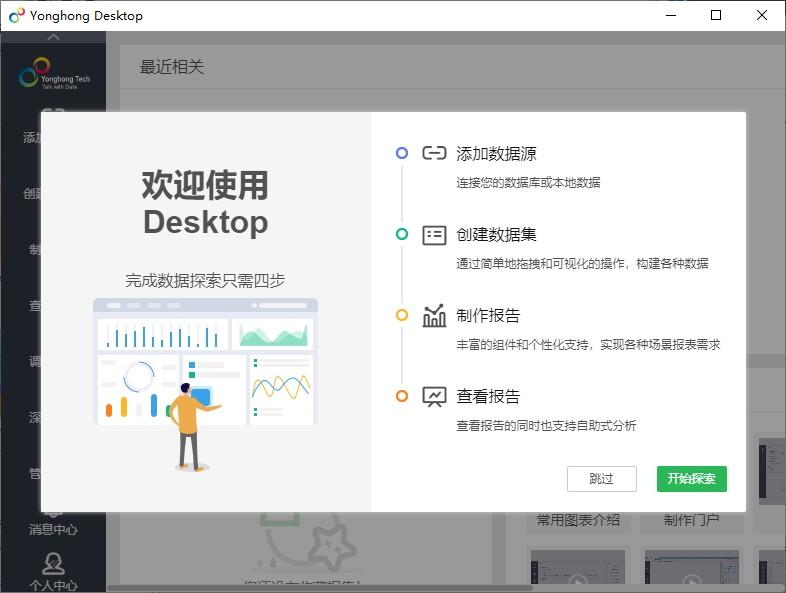Viewport: 786px width, 593px height.
Task: Maximize the Yonghong Desktop window
Action: click(716, 16)
